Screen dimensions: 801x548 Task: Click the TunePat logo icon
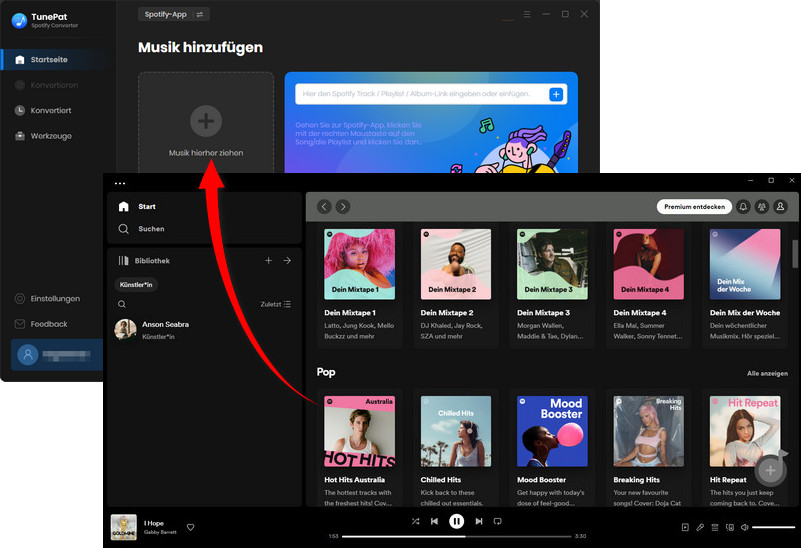[x=19, y=20]
